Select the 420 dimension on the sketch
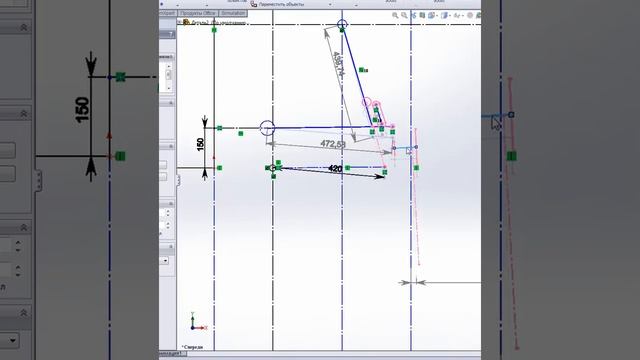Viewport: 640px width, 360px height. point(335,169)
